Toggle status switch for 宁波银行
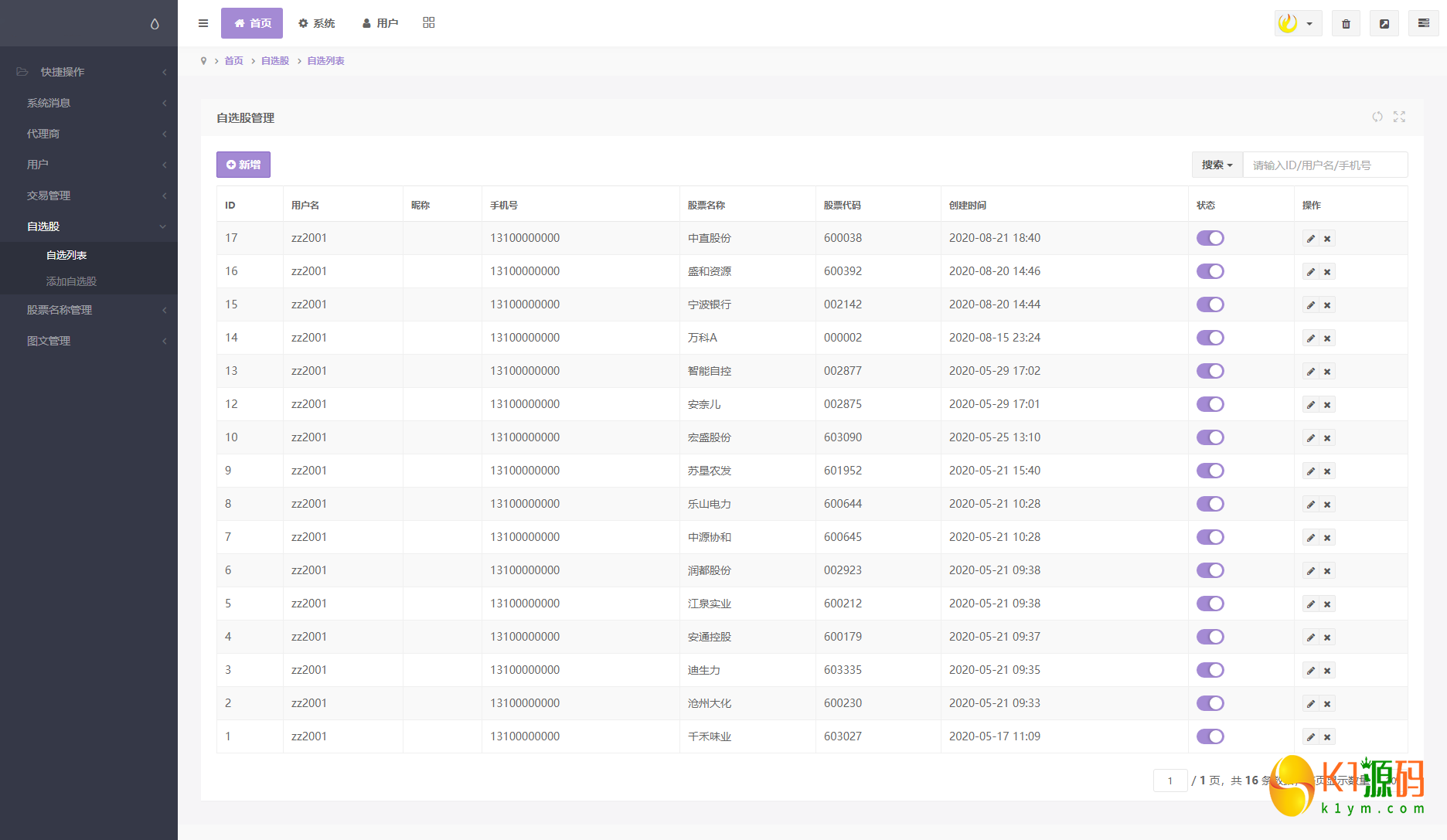The height and width of the screenshot is (840, 1447). point(1210,304)
